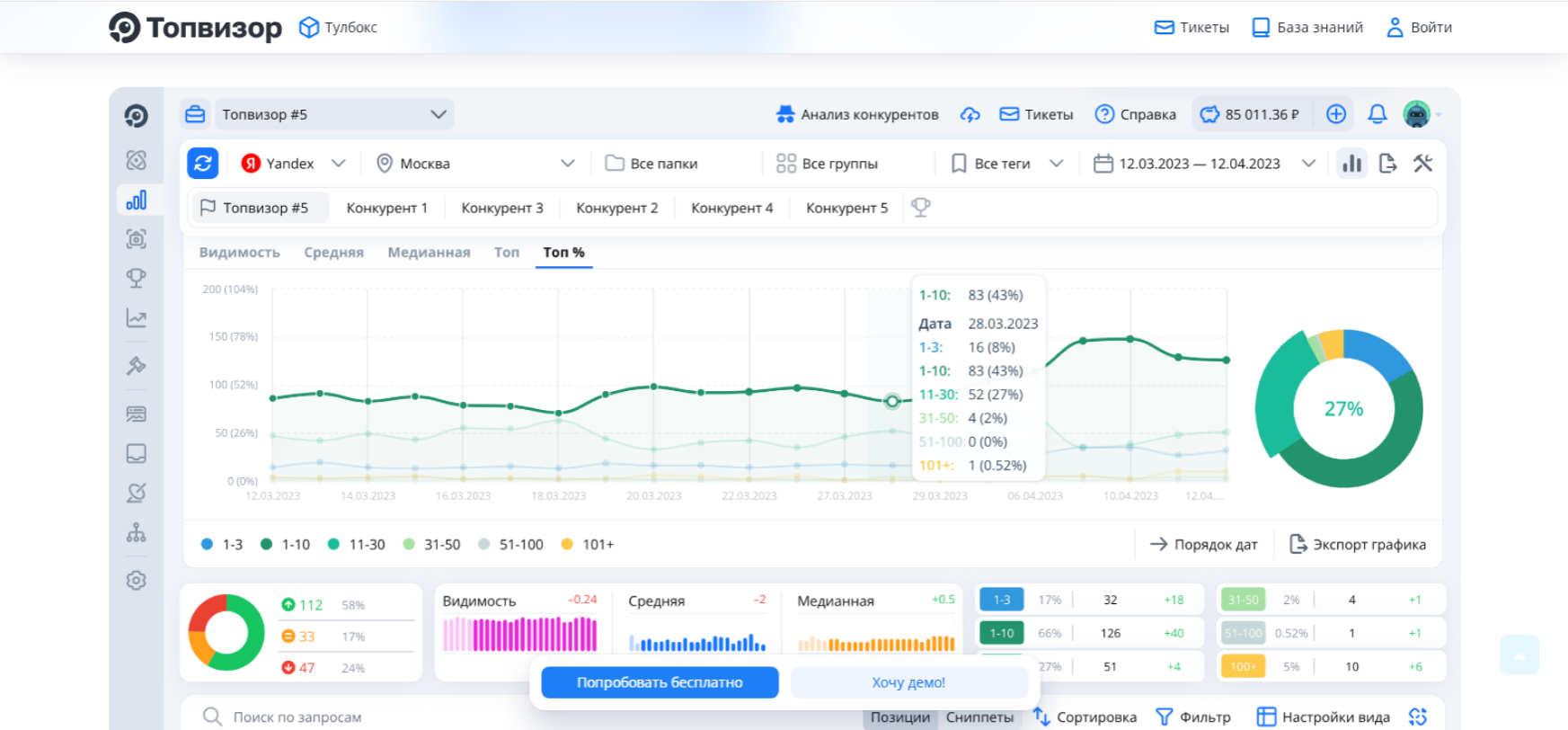Open the Yandex search engine dropdown
The width and height of the screenshot is (1568, 730).
(294, 164)
